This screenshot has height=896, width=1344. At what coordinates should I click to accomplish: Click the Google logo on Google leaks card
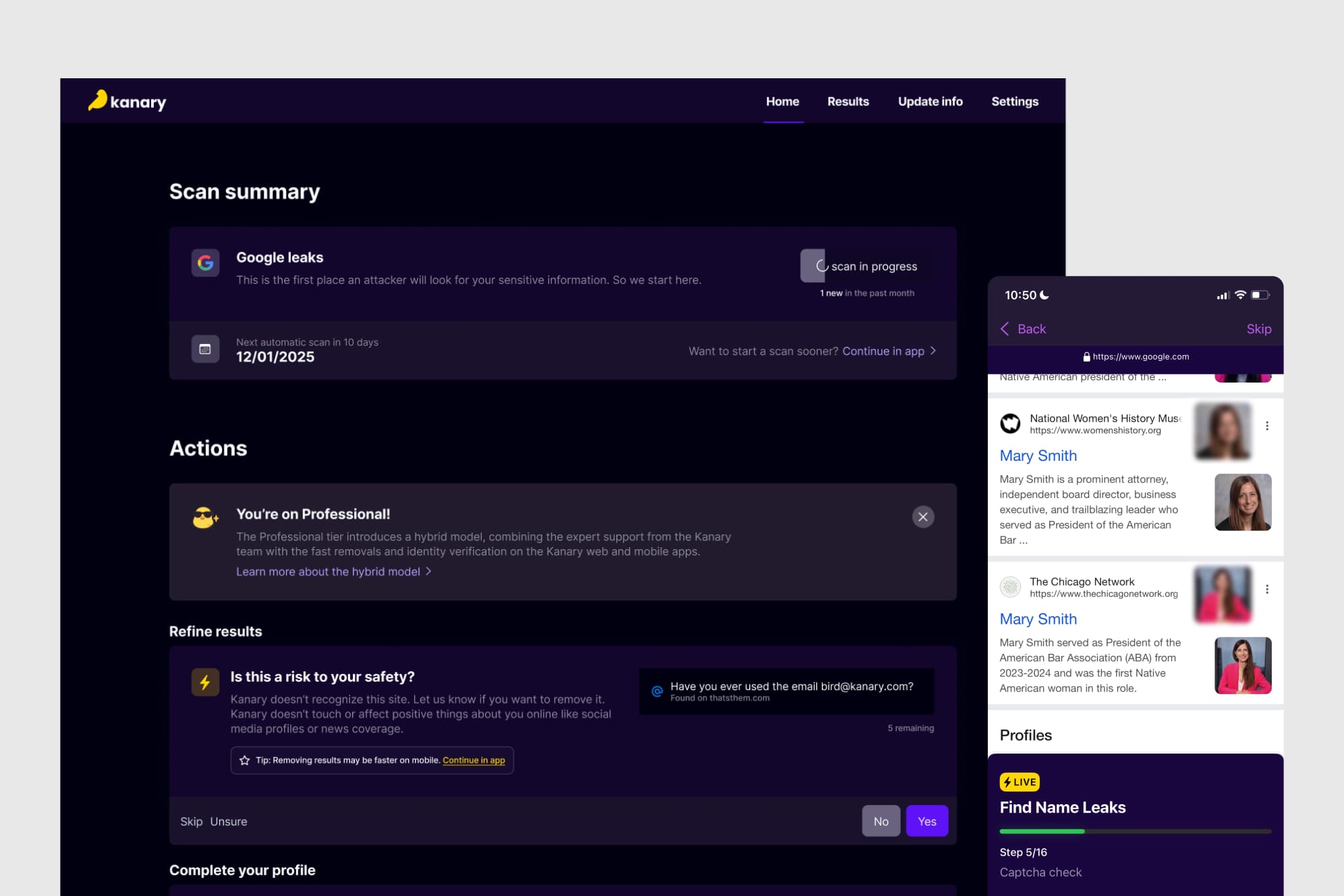pos(205,263)
